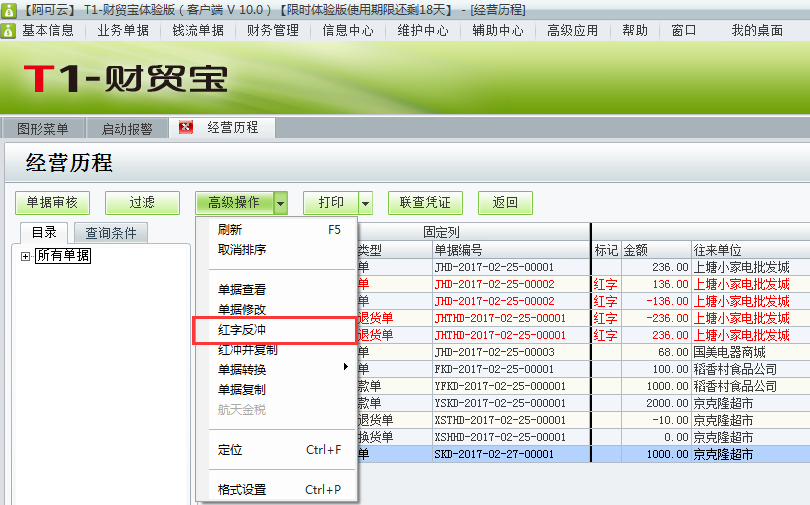Select document JHD-2017-02-25-00001
The width and height of the screenshot is (810, 505).
tap(510, 267)
